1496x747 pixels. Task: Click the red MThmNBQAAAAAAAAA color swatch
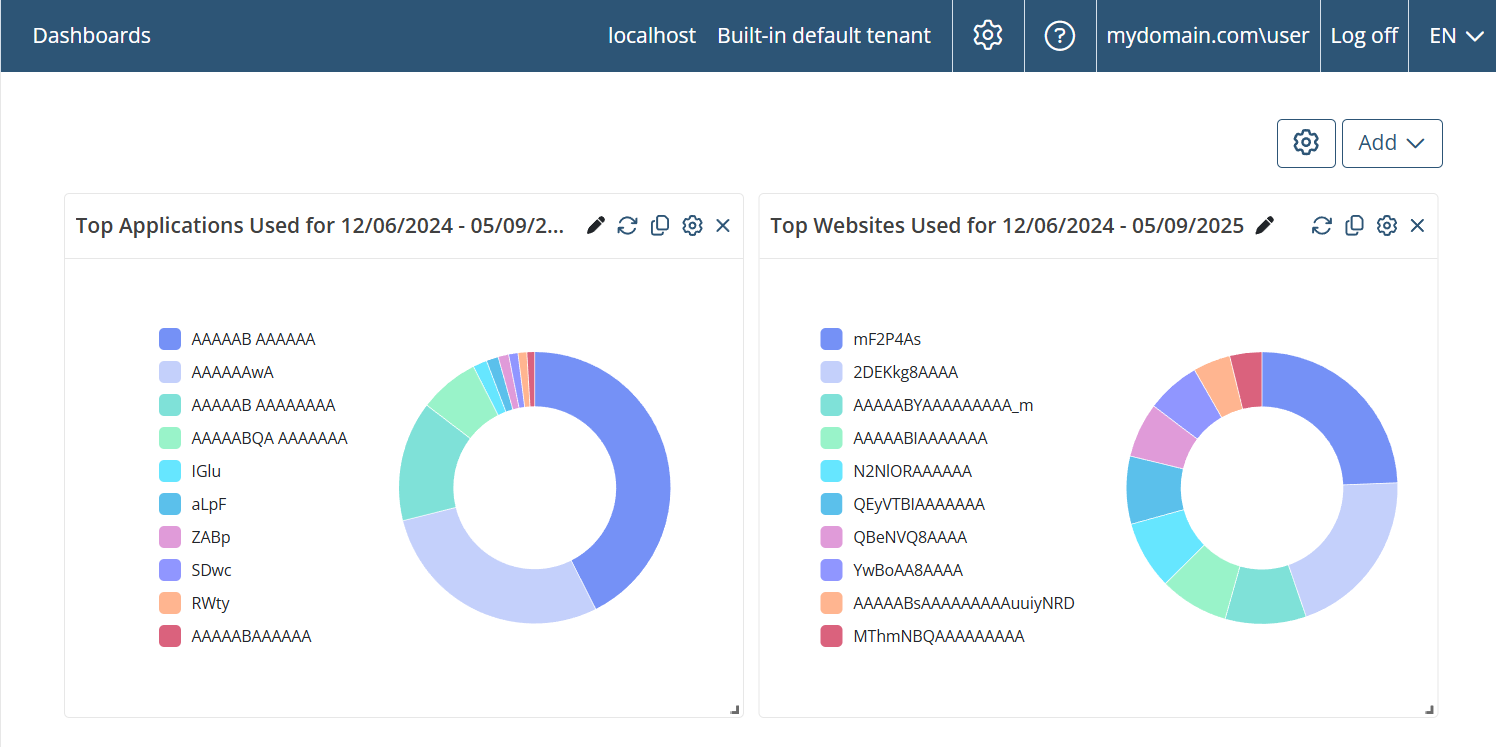[831, 636]
